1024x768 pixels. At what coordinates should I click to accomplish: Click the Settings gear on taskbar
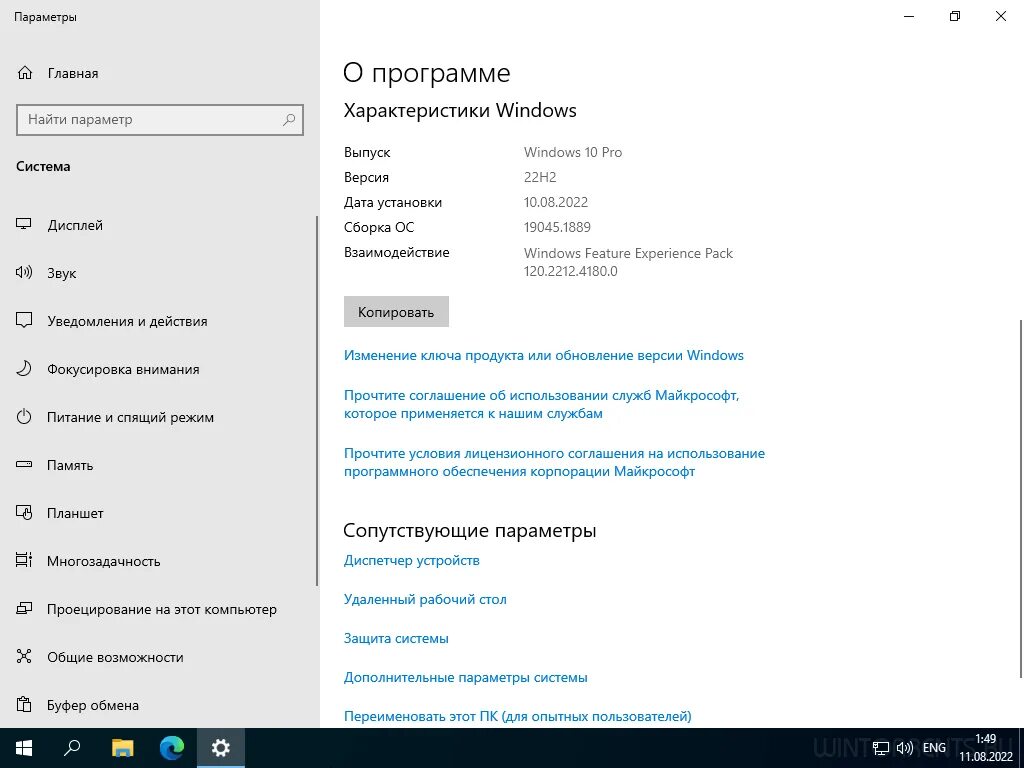point(221,748)
